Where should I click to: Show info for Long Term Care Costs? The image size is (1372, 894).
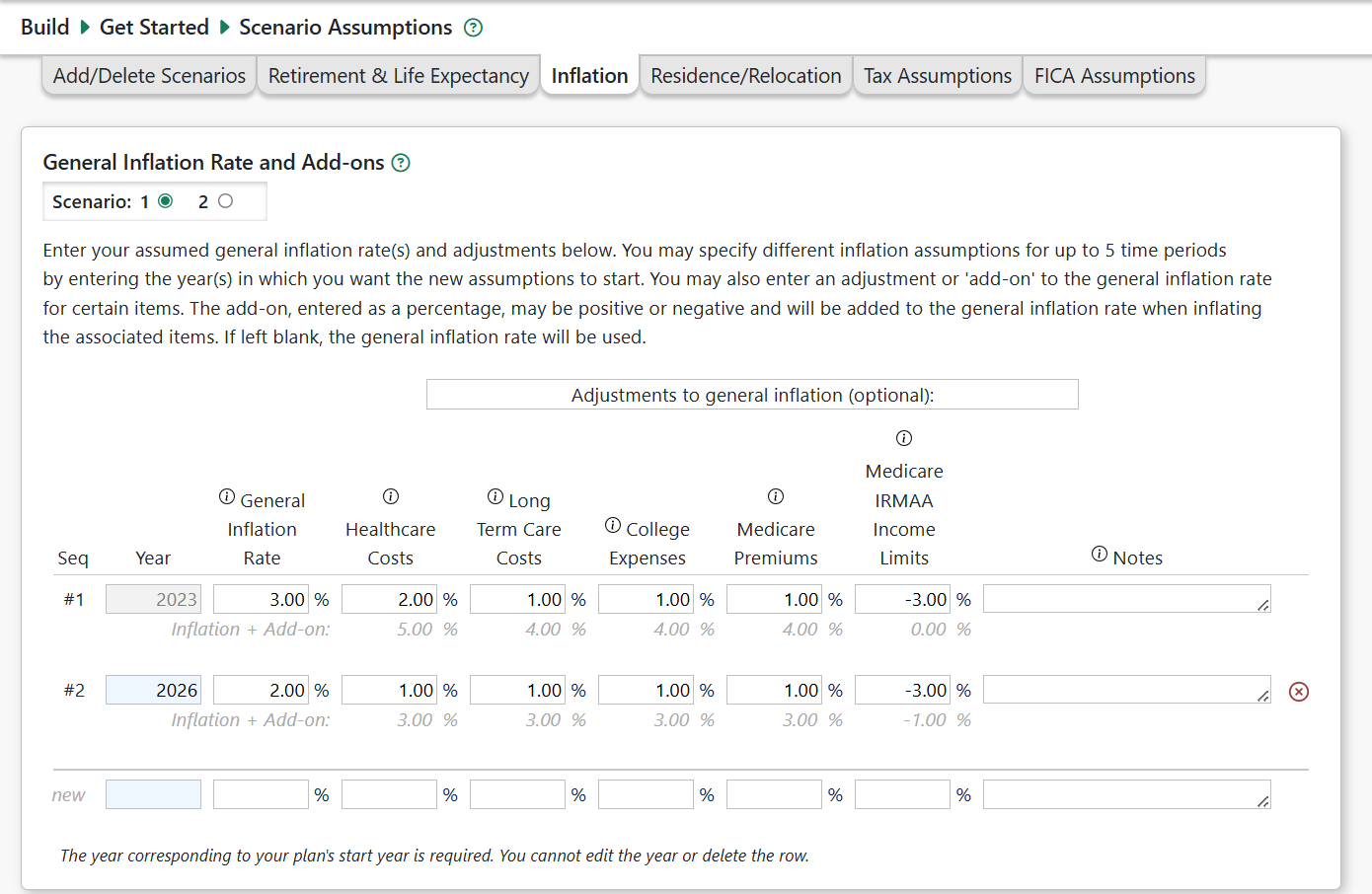pyautogui.click(x=495, y=496)
